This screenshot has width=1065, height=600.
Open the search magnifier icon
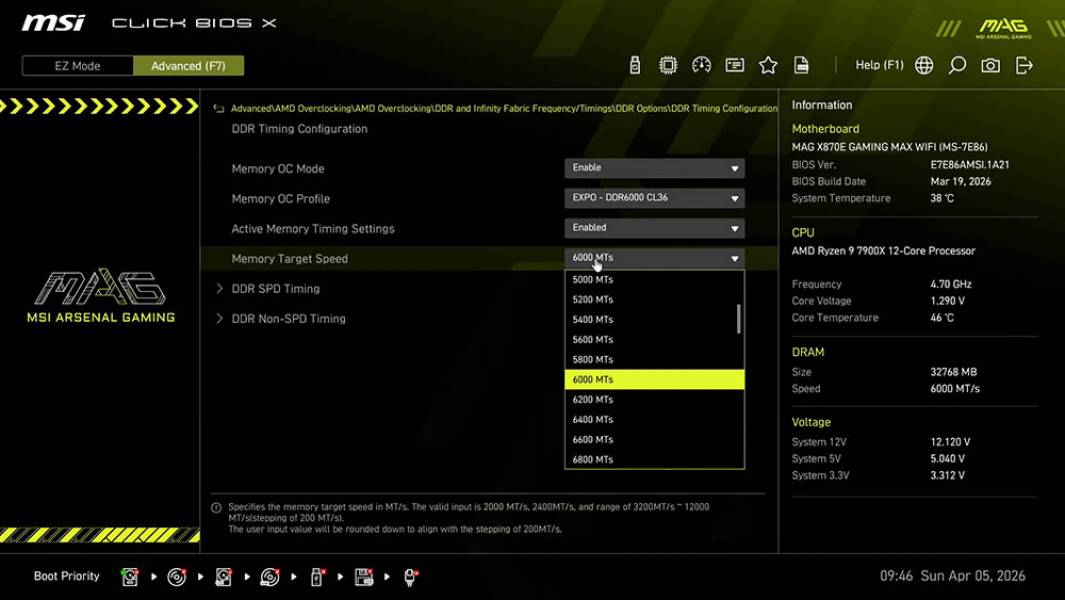click(956, 64)
